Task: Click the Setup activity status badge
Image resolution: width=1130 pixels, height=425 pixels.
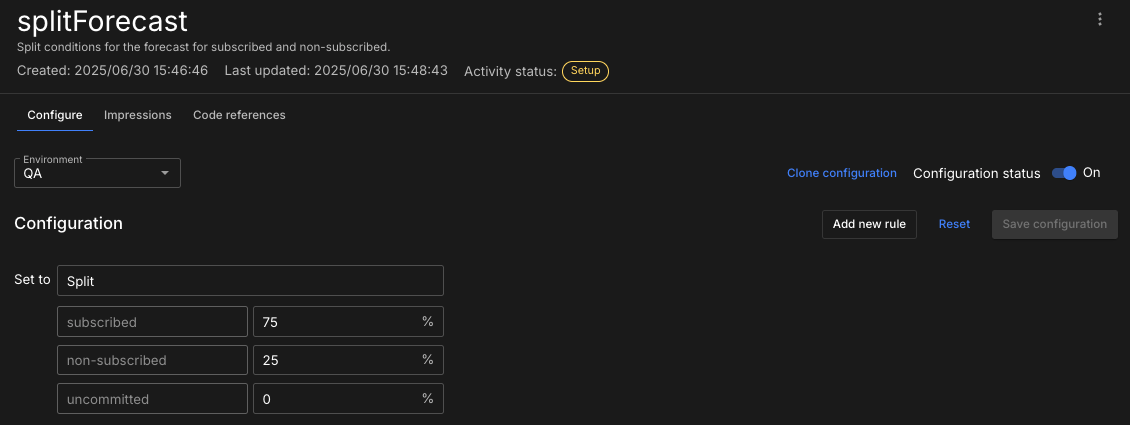Action: (585, 71)
